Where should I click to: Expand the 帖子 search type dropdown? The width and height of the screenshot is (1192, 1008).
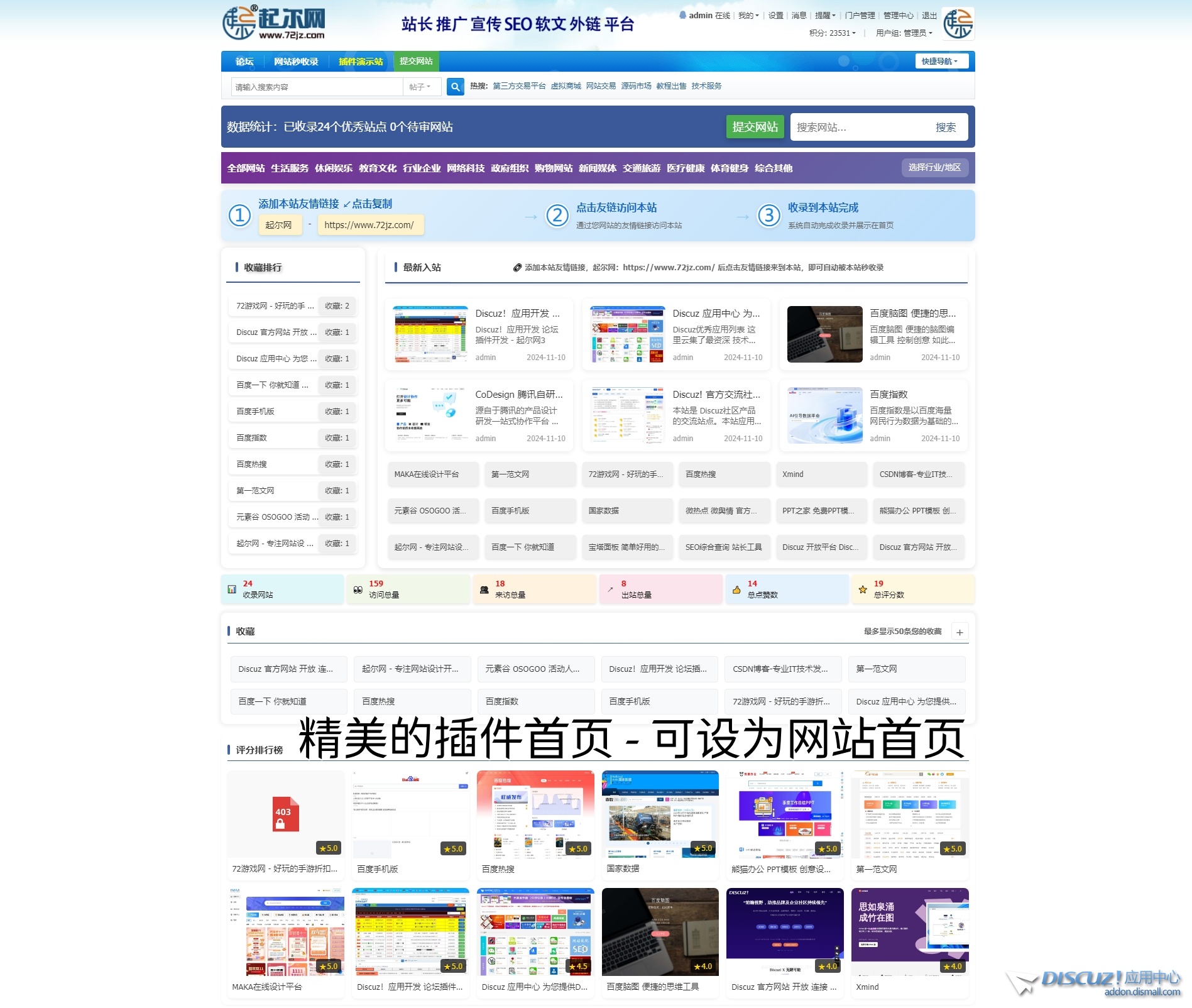(x=420, y=87)
